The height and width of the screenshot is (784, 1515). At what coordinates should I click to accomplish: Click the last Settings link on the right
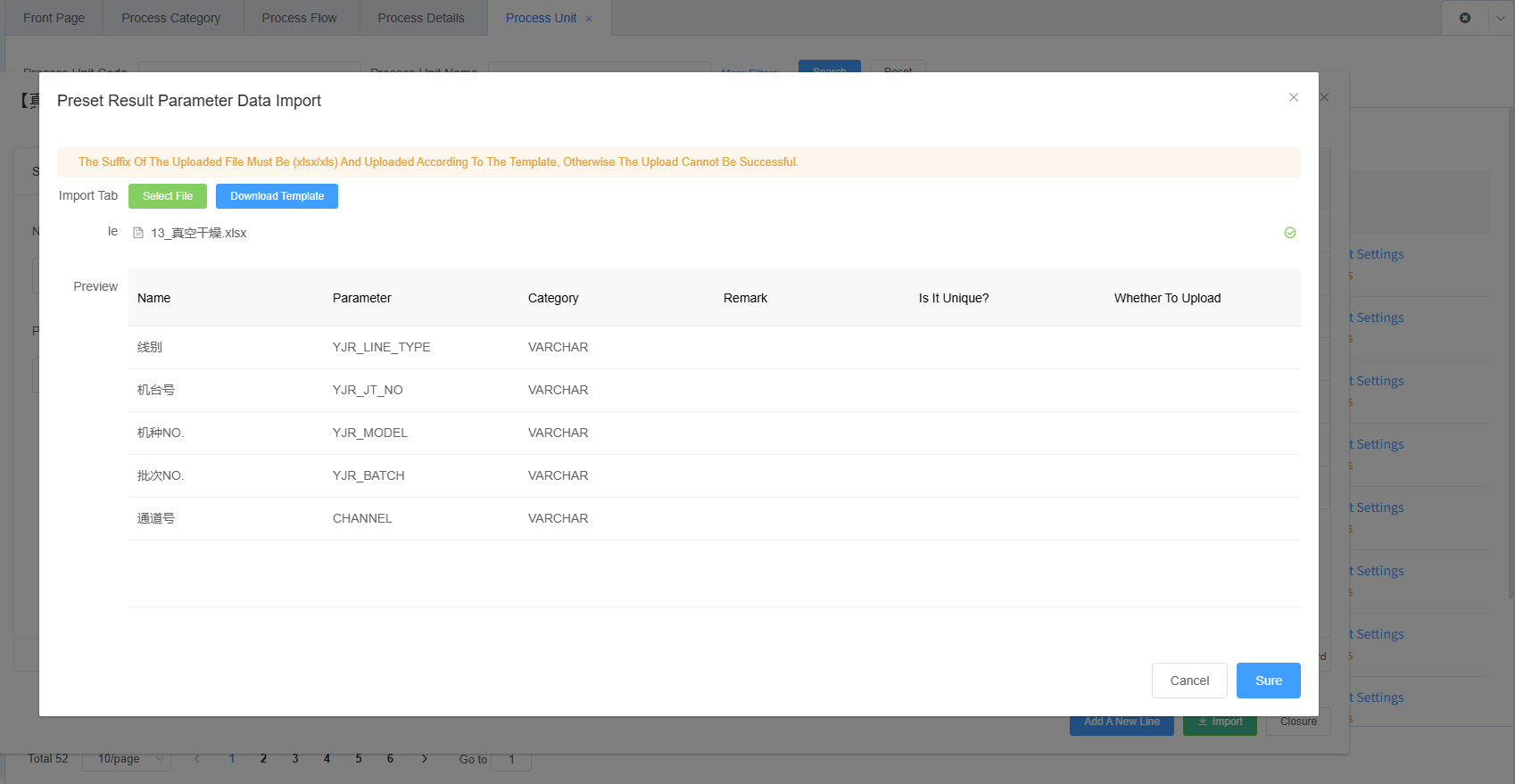pyautogui.click(x=1377, y=697)
